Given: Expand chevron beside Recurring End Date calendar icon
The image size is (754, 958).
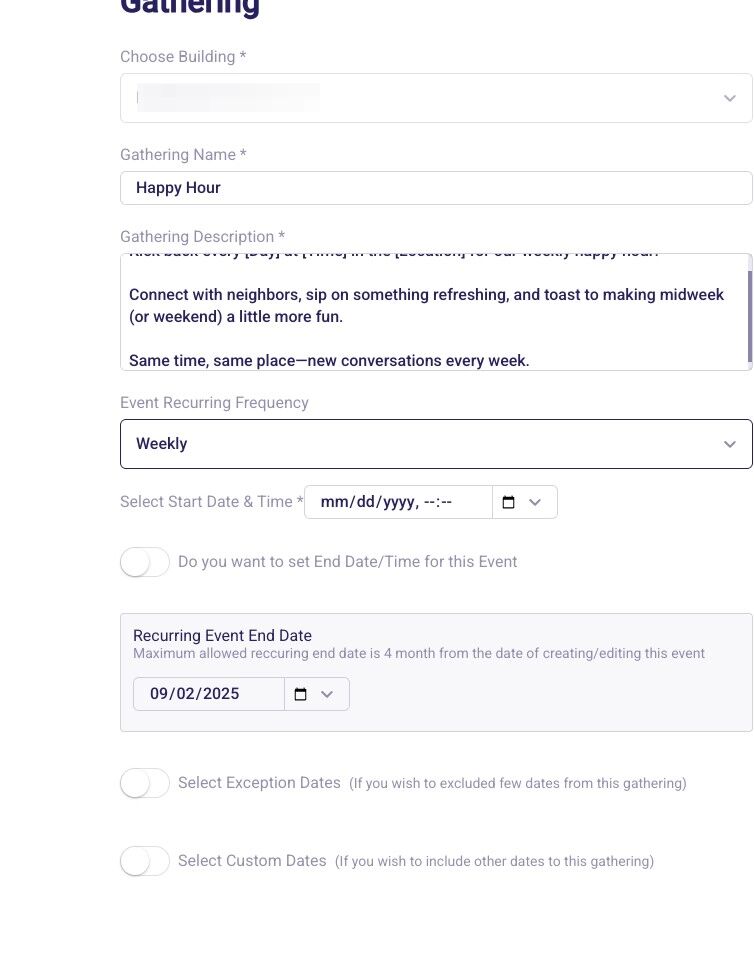Looking at the screenshot, I should tap(327, 694).
